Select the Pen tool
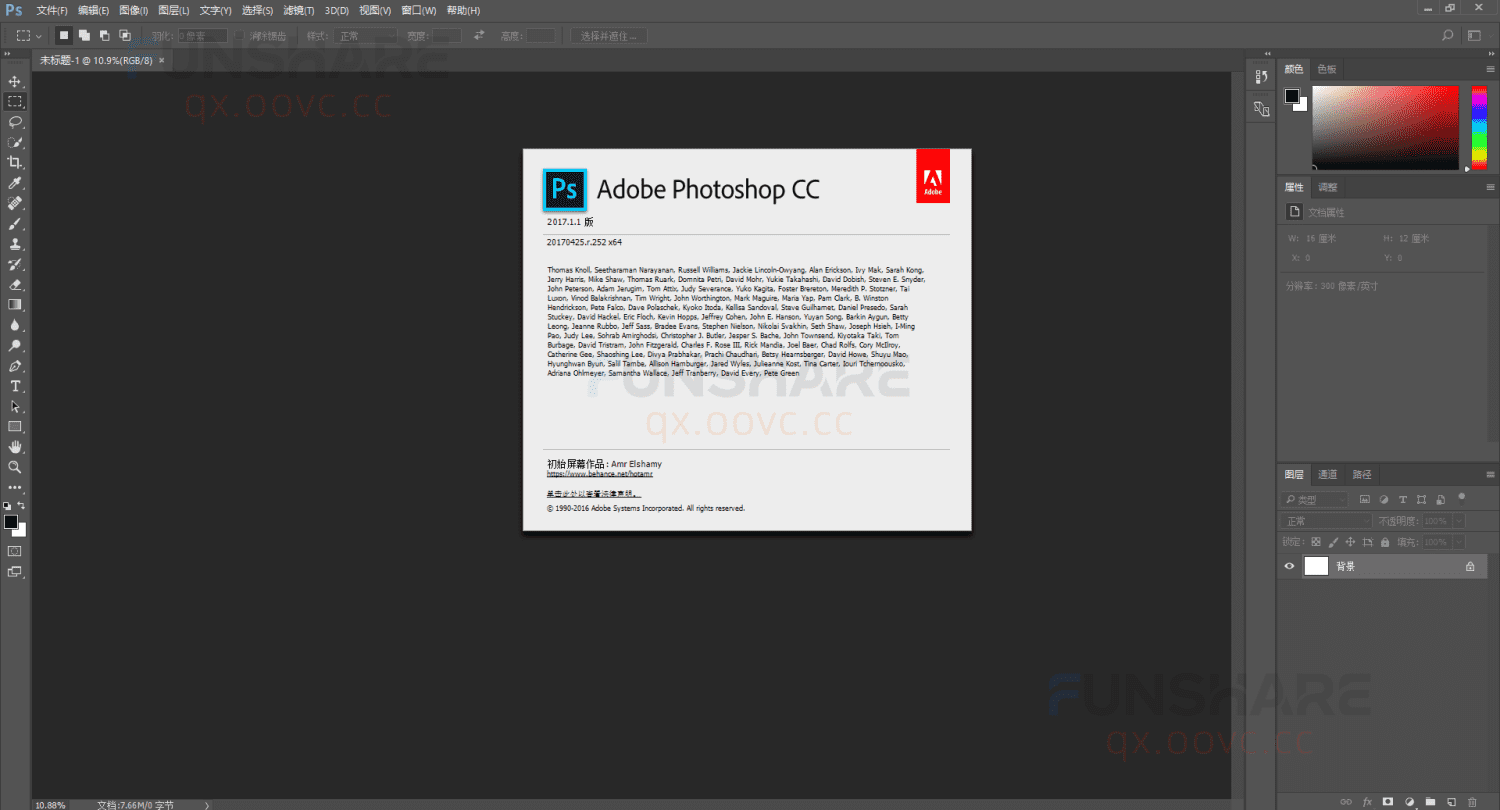The image size is (1500, 810). point(15,366)
